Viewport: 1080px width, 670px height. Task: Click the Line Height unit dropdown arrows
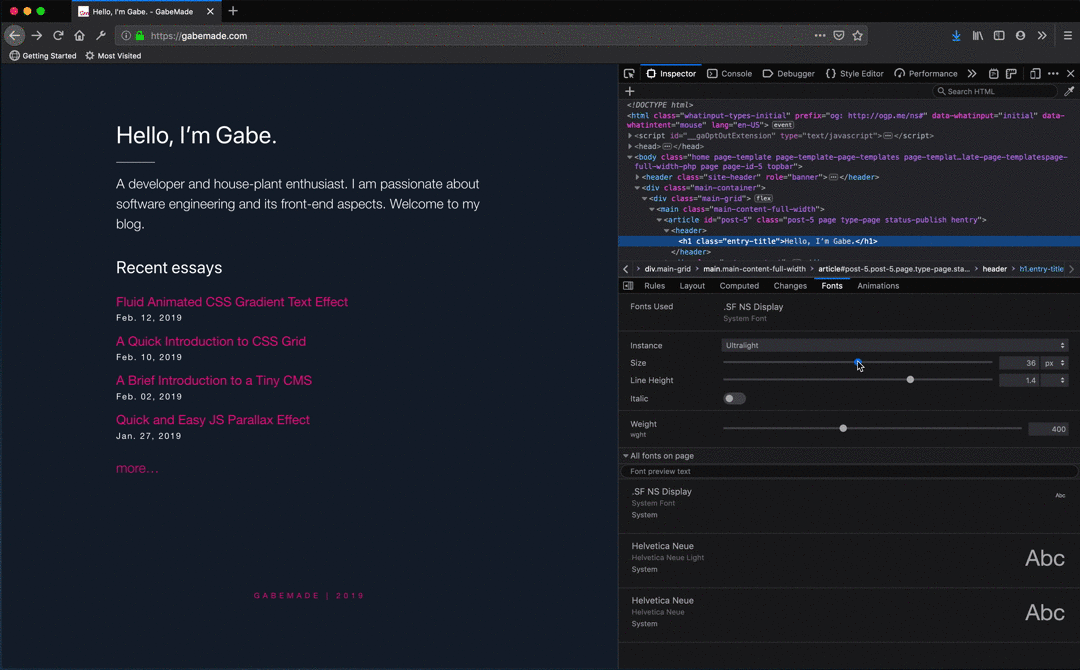click(1055, 380)
